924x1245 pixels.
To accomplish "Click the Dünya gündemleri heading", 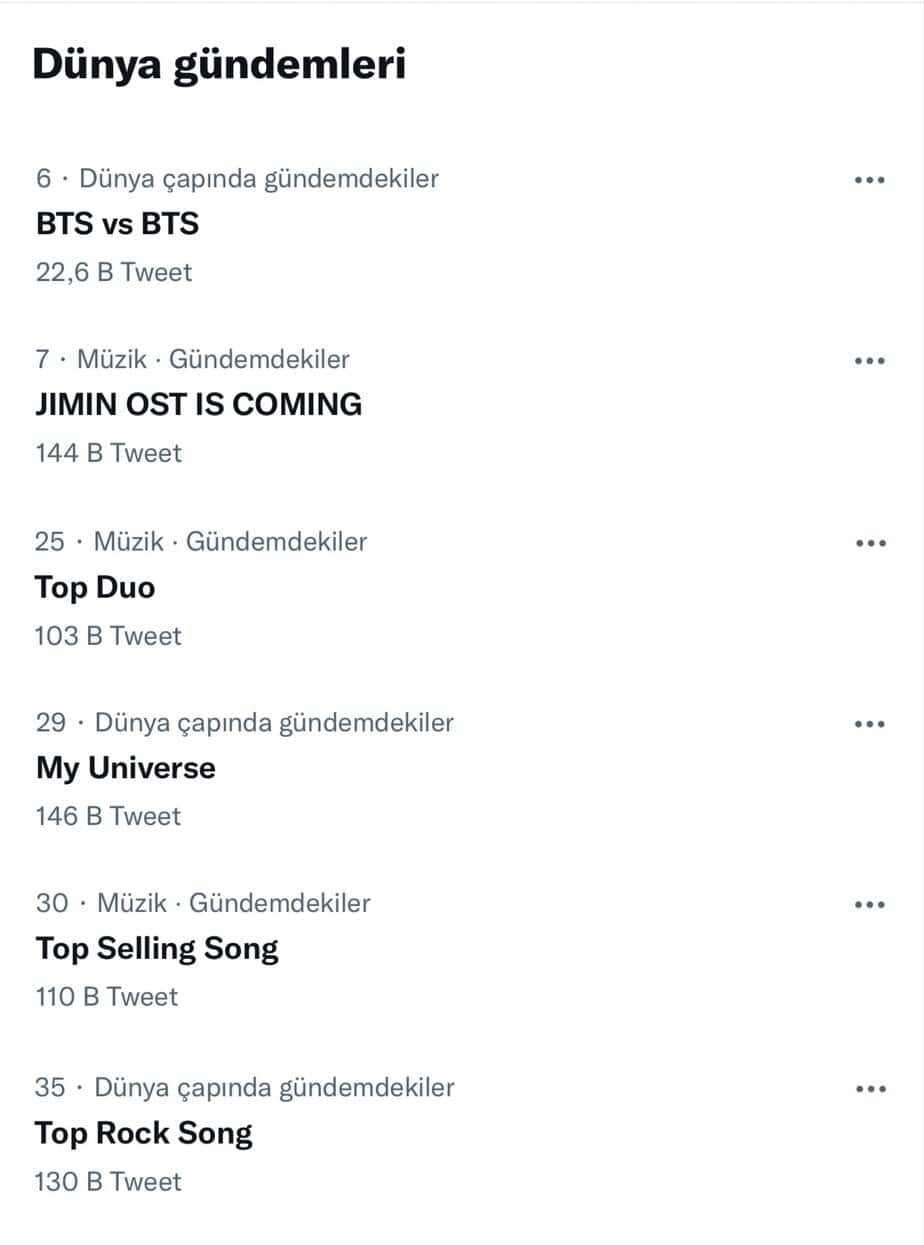I will 219,64.
